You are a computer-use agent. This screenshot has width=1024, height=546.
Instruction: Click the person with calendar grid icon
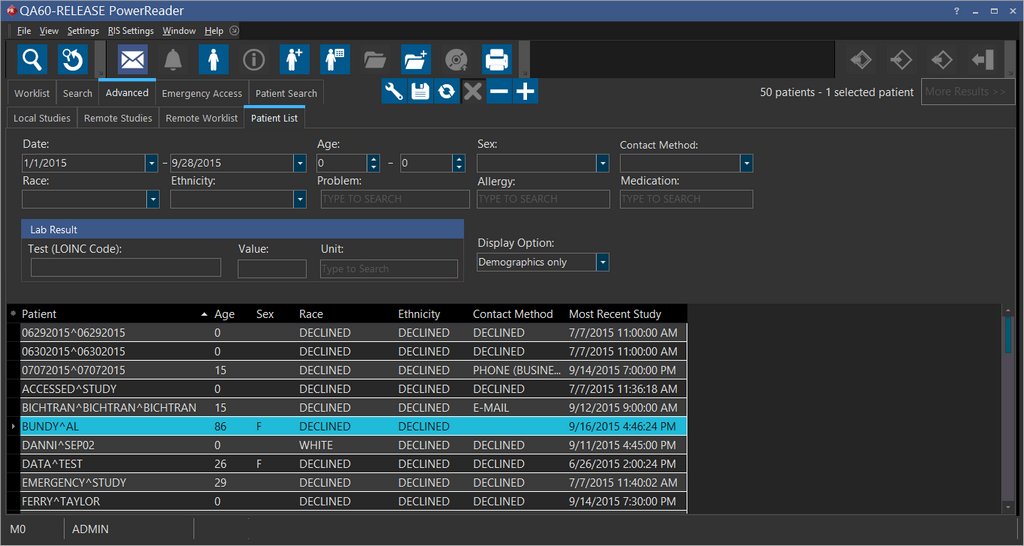pyautogui.click(x=335, y=59)
